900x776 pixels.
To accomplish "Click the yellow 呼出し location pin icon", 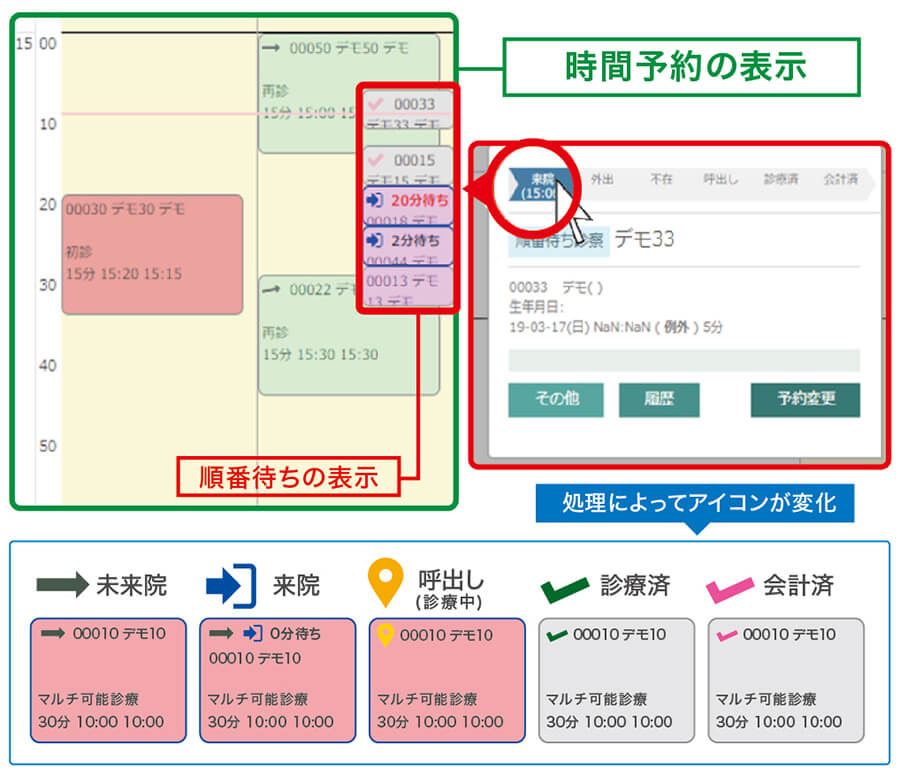I will pyautogui.click(x=384, y=584).
